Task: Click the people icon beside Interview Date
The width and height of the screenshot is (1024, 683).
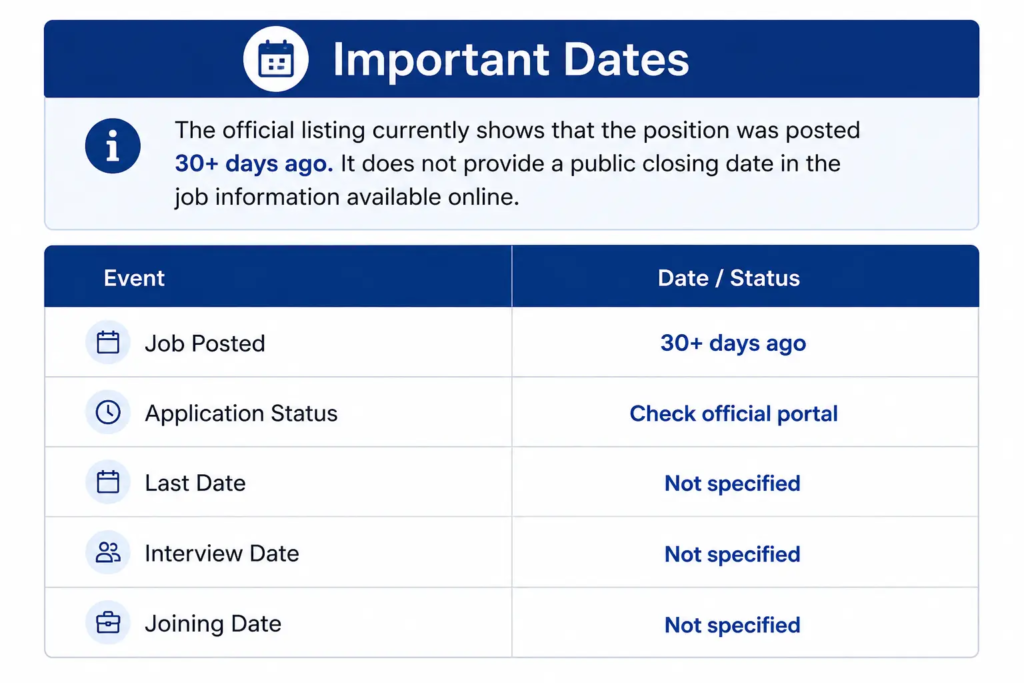Action: (108, 552)
